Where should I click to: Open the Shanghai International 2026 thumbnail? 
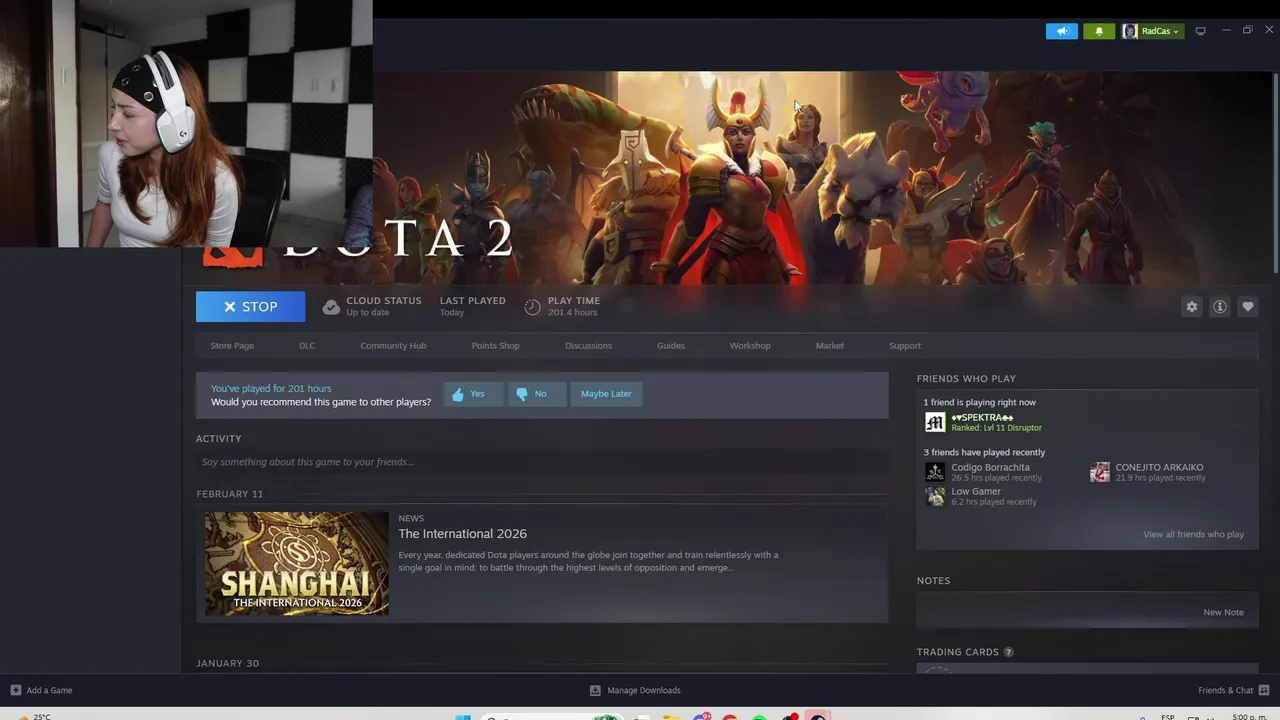pyautogui.click(x=297, y=564)
